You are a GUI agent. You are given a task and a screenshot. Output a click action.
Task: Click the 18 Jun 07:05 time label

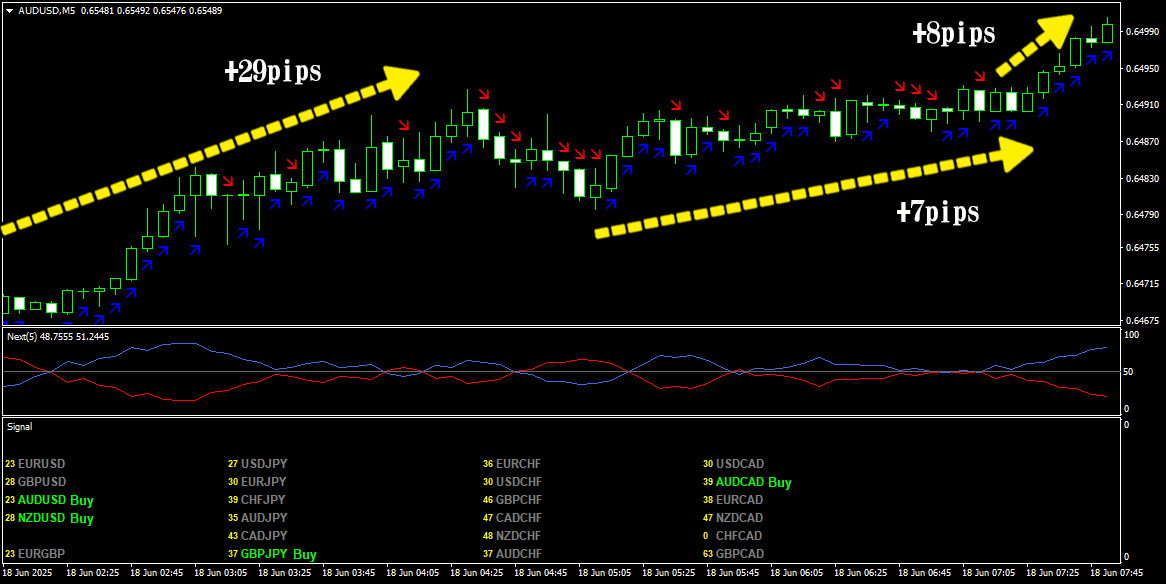click(989, 574)
